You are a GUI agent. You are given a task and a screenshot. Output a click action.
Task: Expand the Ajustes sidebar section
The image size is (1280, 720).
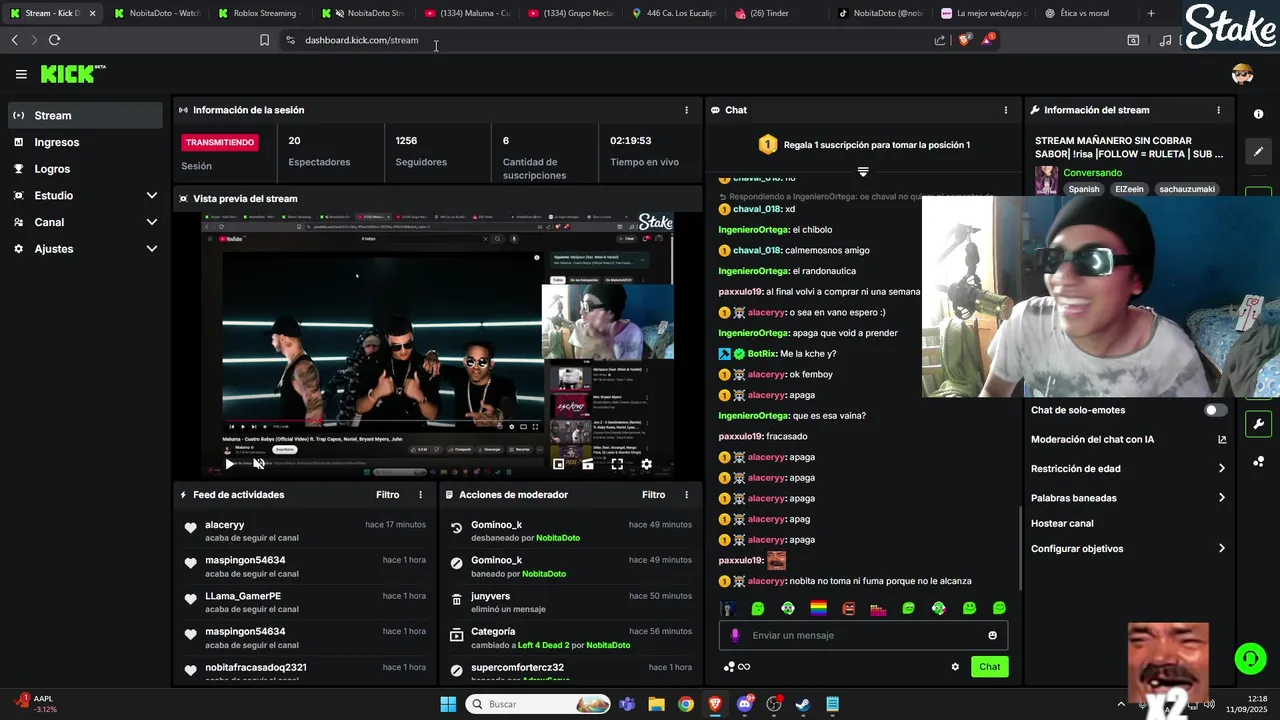coord(85,249)
